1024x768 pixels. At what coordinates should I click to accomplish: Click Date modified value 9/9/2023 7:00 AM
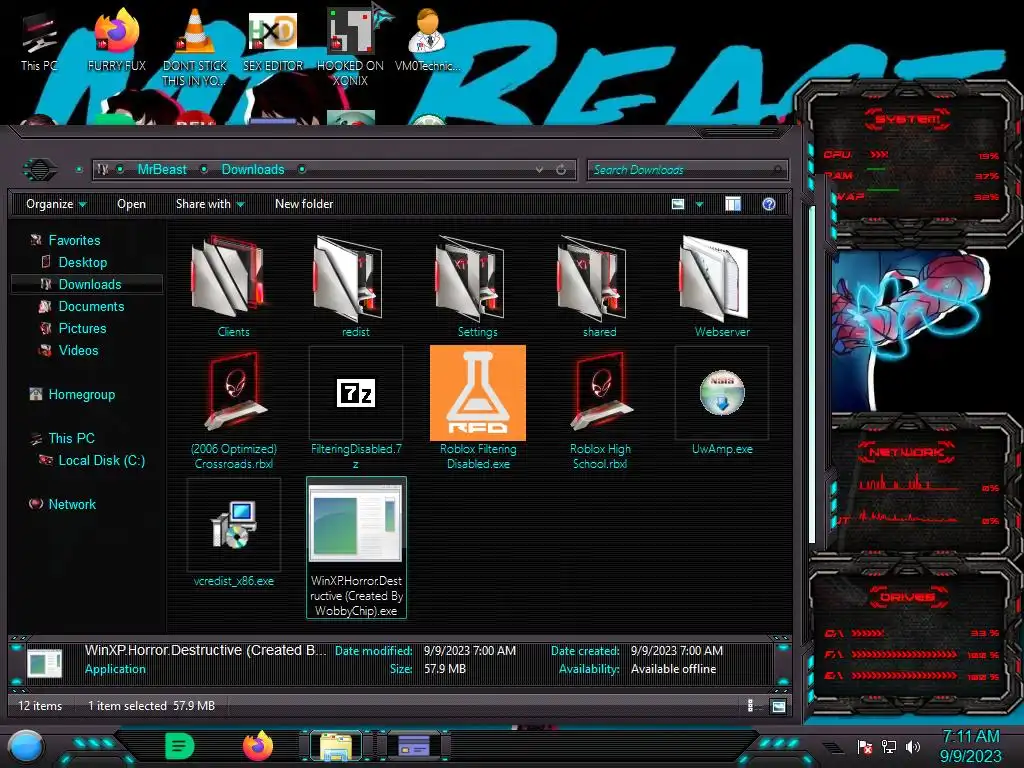[470, 651]
